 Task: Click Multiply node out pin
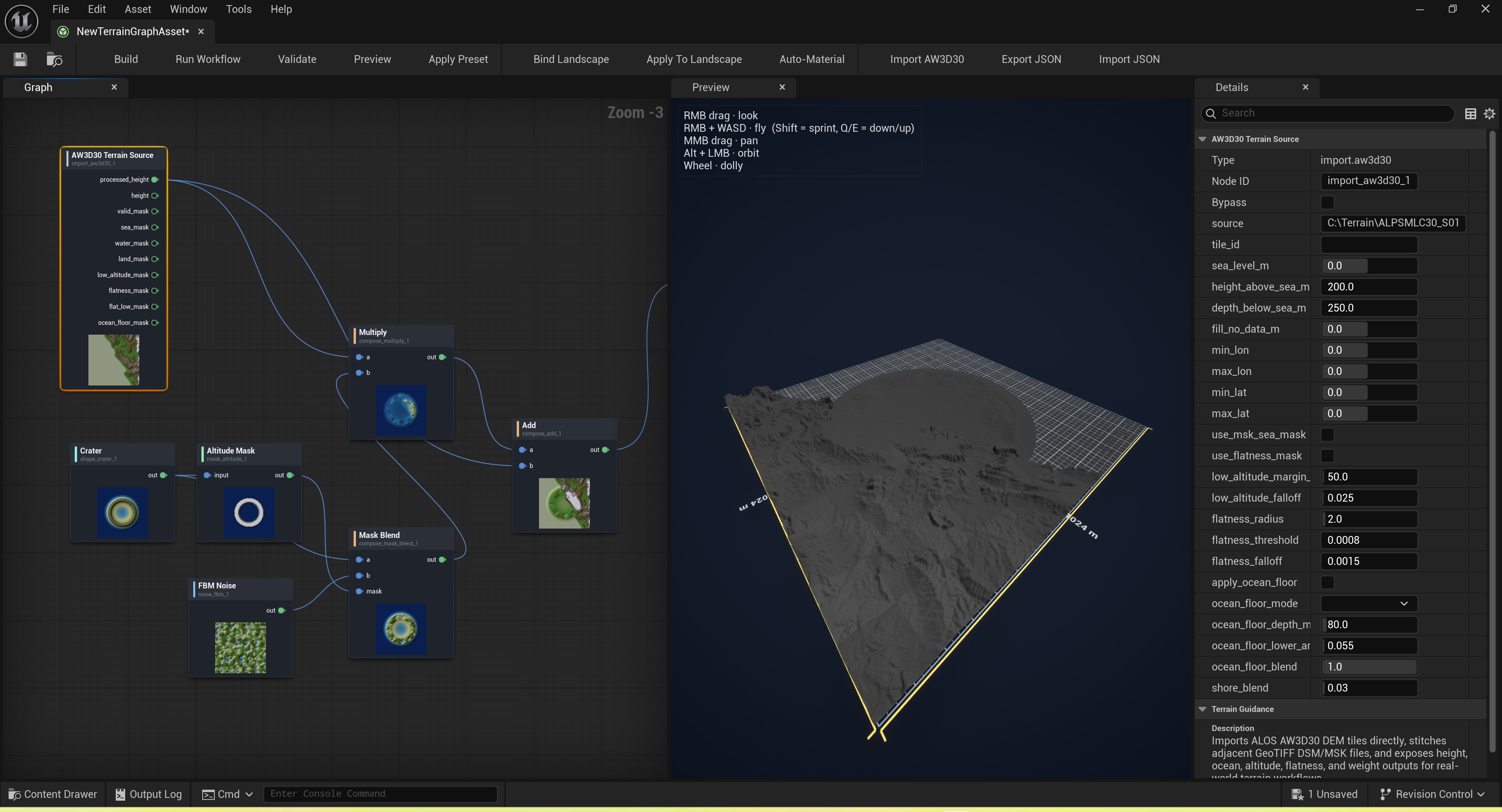[442, 357]
